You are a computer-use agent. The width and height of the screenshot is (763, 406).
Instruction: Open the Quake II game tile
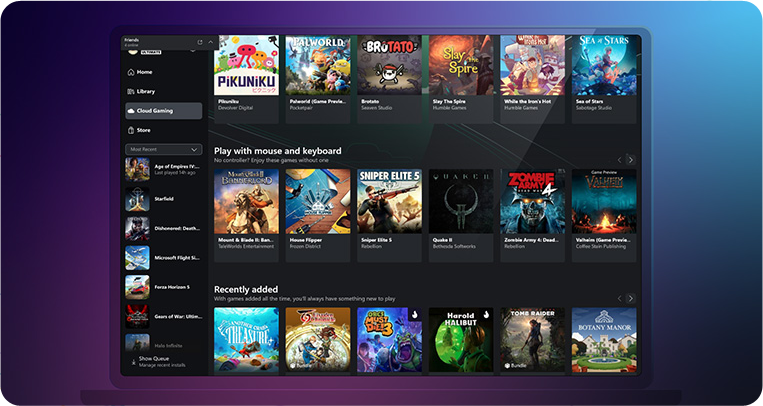pyautogui.click(x=461, y=201)
